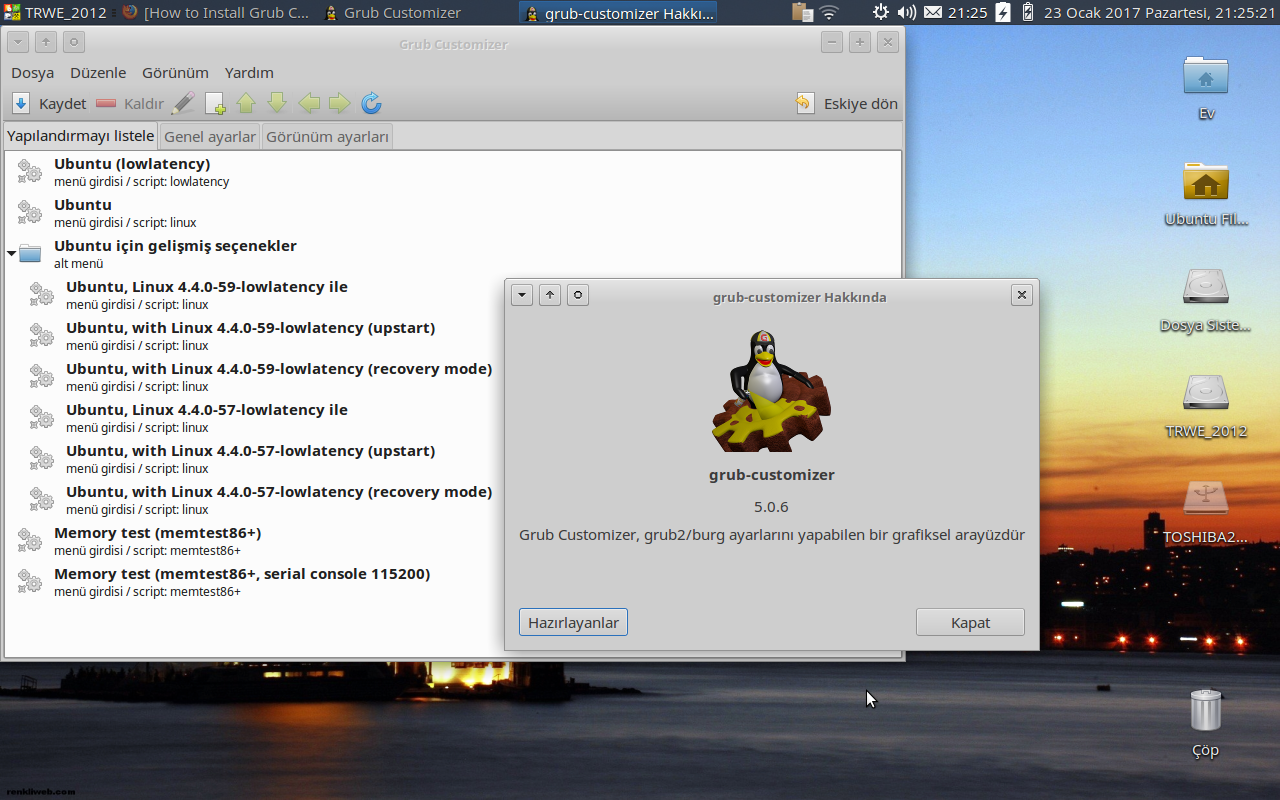Viewport: 1280px width, 800px height.
Task: Click the clipboard manager tray icon
Action: pyautogui.click(x=801, y=13)
